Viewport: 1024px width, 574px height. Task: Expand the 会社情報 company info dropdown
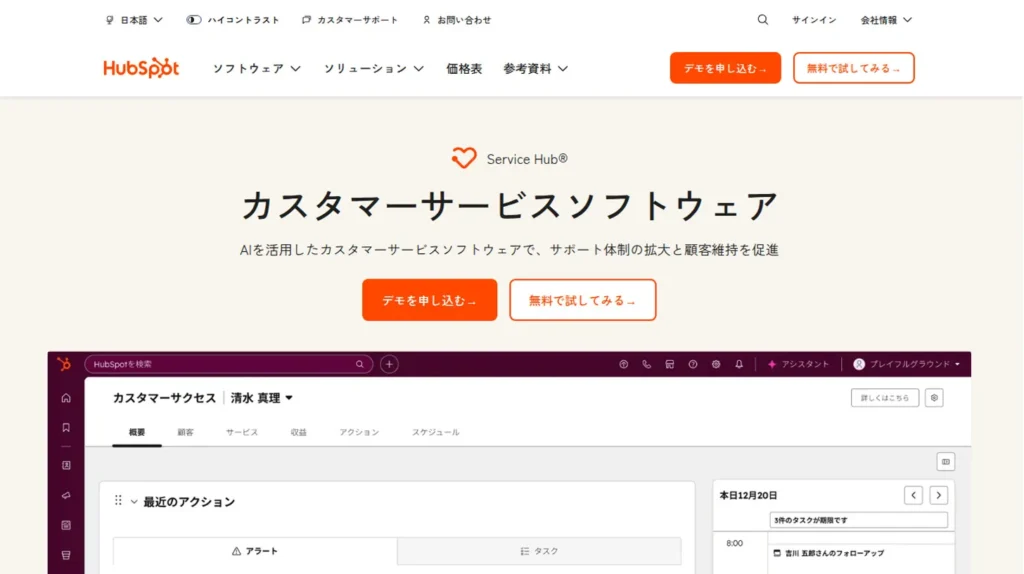(886, 20)
